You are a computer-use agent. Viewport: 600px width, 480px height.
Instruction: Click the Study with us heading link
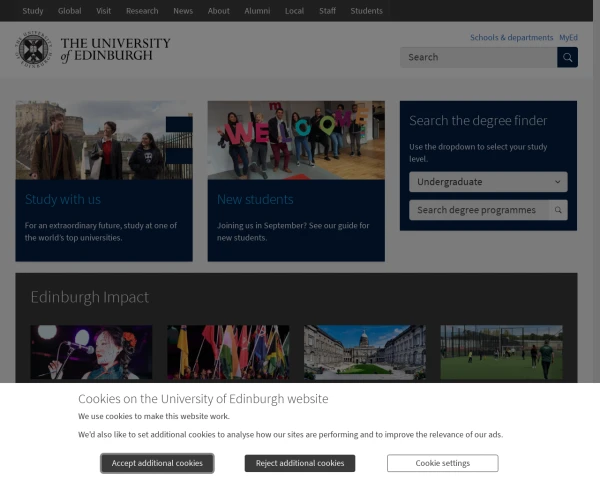63,199
